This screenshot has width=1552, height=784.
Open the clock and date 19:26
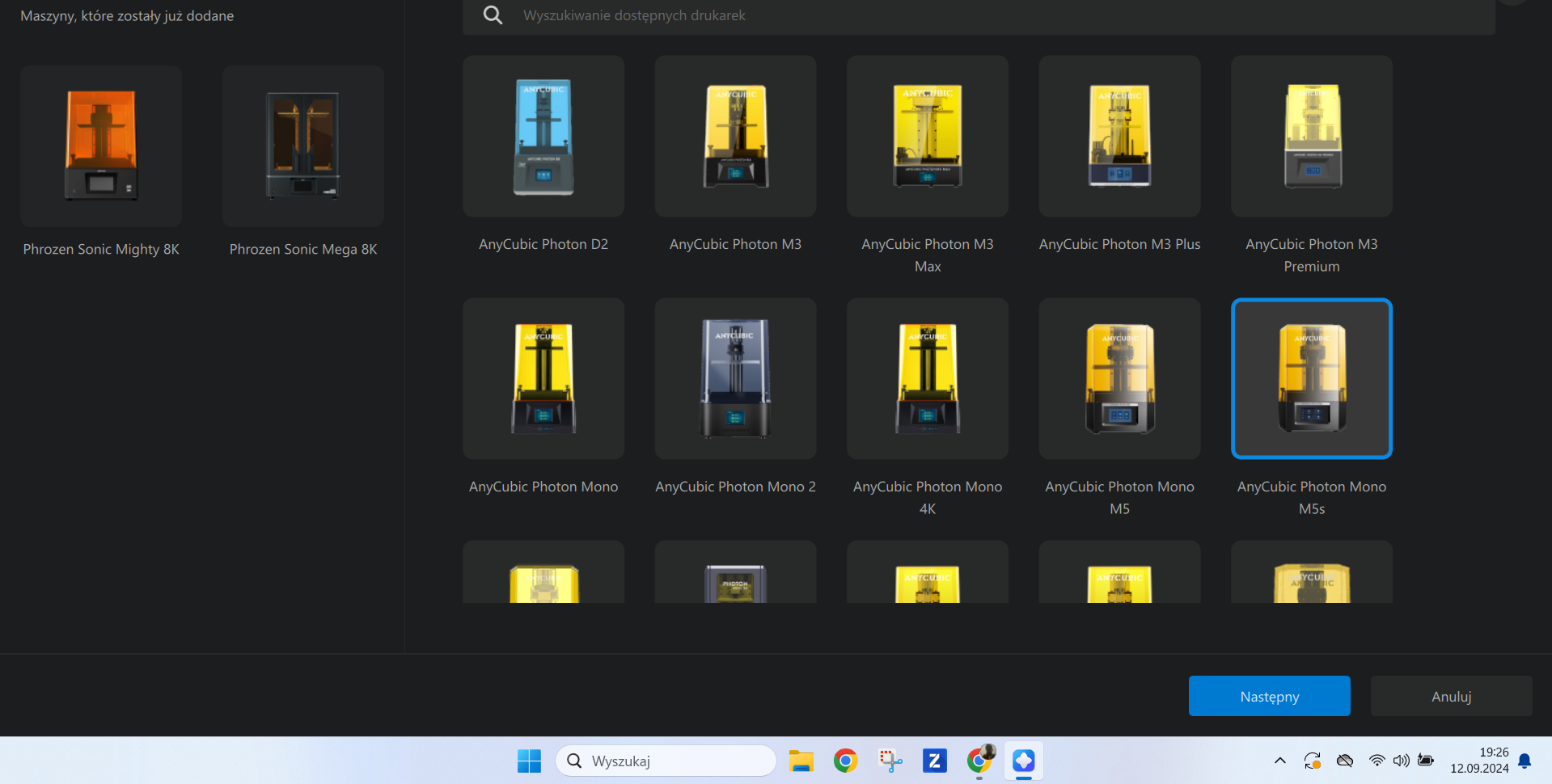pos(1479,761)
